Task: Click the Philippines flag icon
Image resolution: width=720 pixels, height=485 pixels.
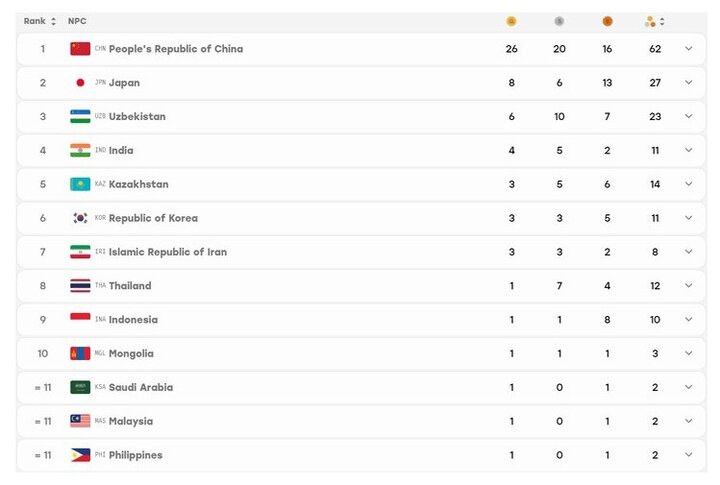Action: click(80, 455)
